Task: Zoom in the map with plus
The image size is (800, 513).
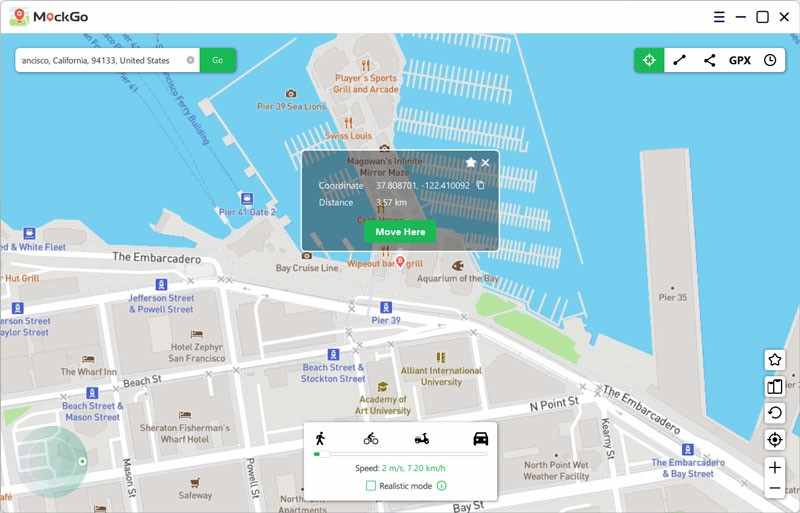Action: tap(774, 468)
